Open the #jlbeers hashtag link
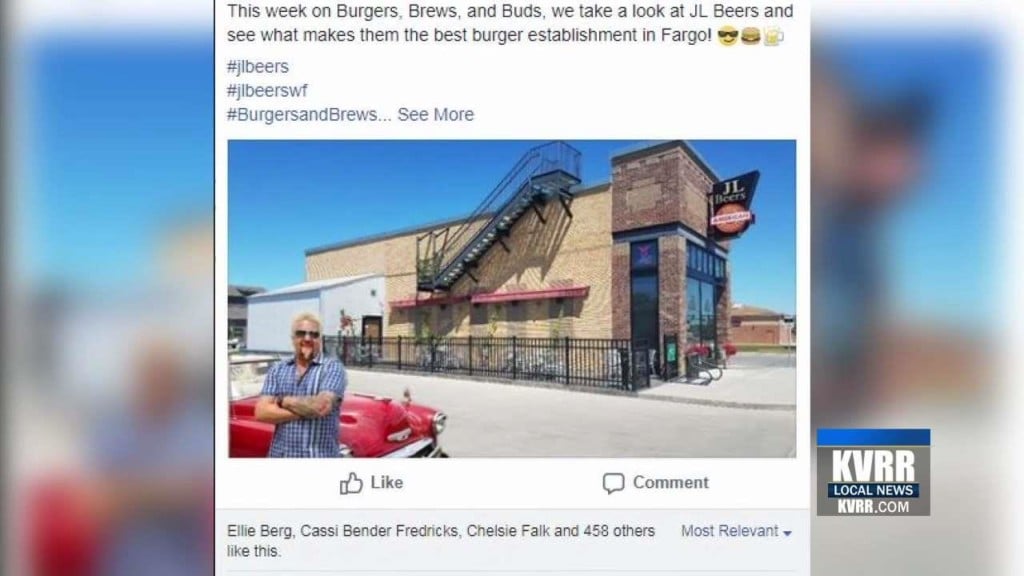This screenshot has height=576, width=1024. pos(257,67)
